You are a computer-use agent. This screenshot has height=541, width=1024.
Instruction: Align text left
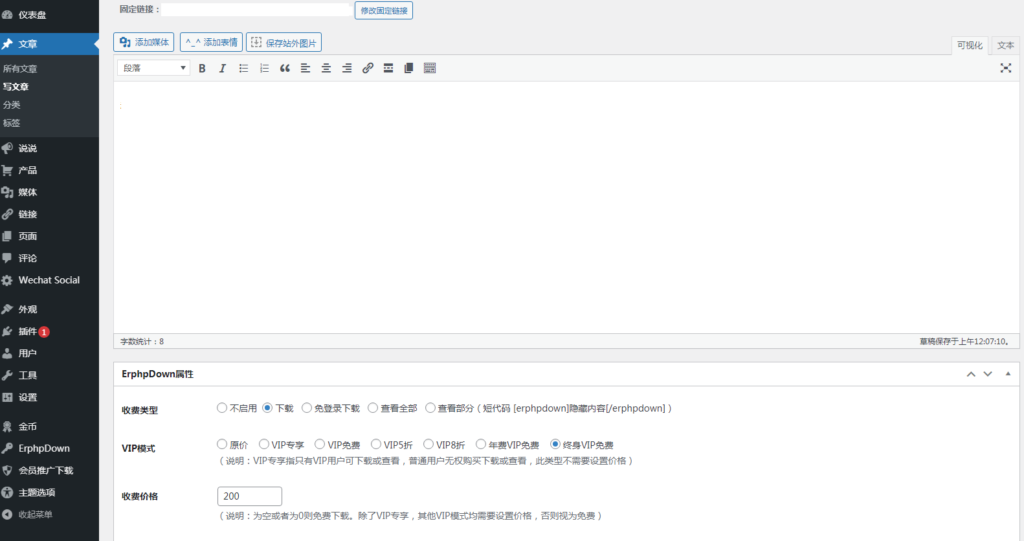[x=305, y=68]
